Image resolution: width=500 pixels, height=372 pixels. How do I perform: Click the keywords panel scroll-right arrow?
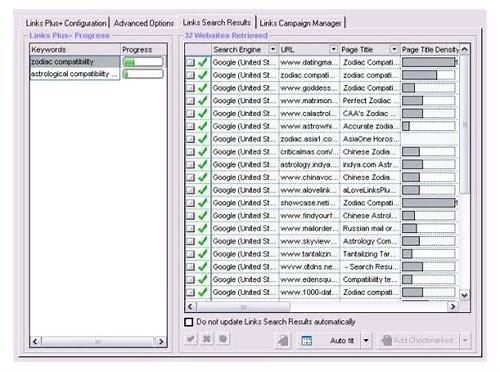click(x=161, y=341)
